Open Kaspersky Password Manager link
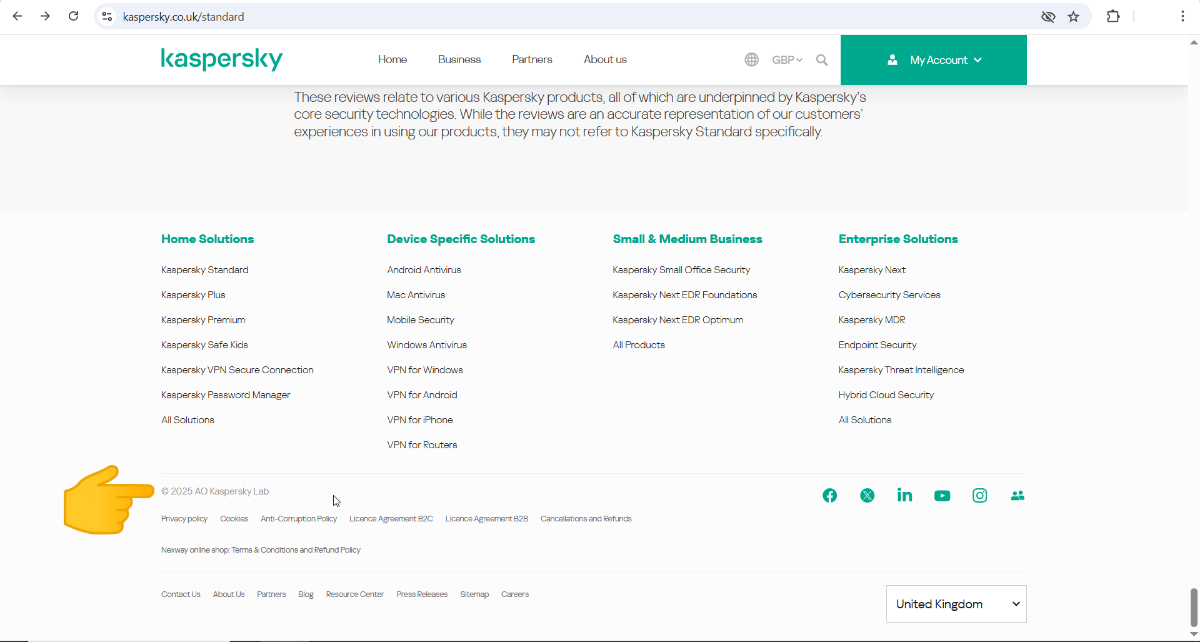Screen dimensions: 1200x642 [x=226, y=395]
